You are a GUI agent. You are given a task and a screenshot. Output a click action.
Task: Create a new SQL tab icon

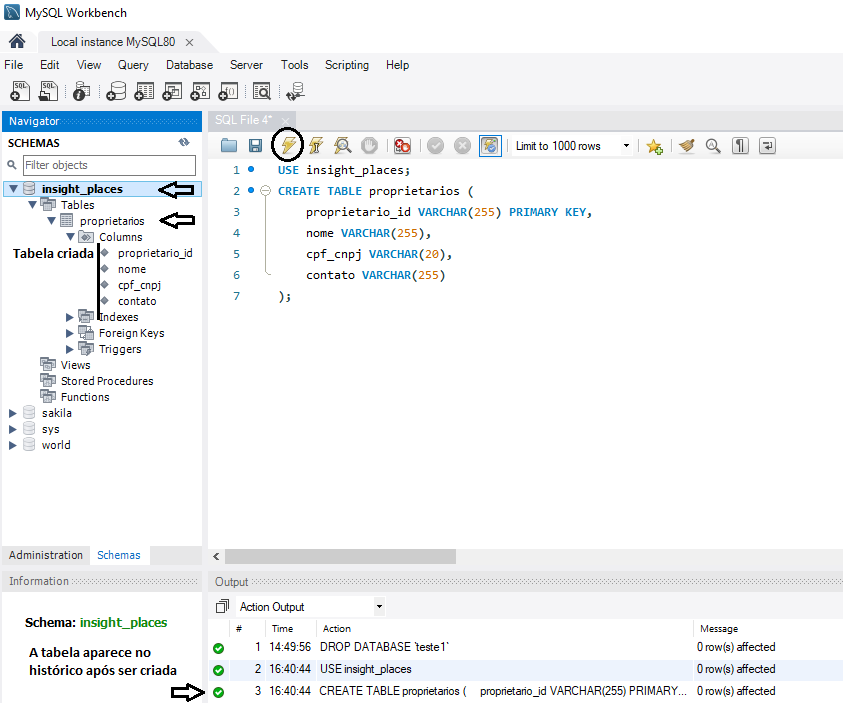click(x=20, y=91)
